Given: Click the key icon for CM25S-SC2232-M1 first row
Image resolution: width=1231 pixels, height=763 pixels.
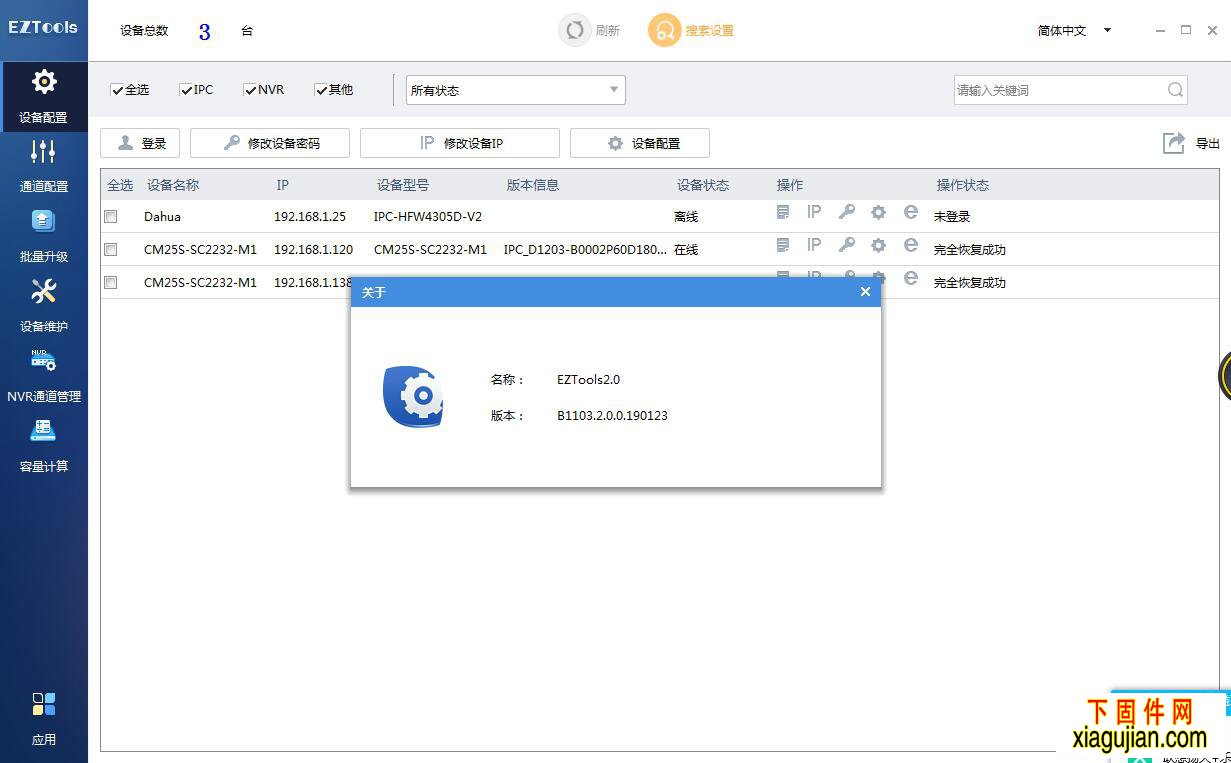Looking at the screenshot, I should (x=846, y=245).
